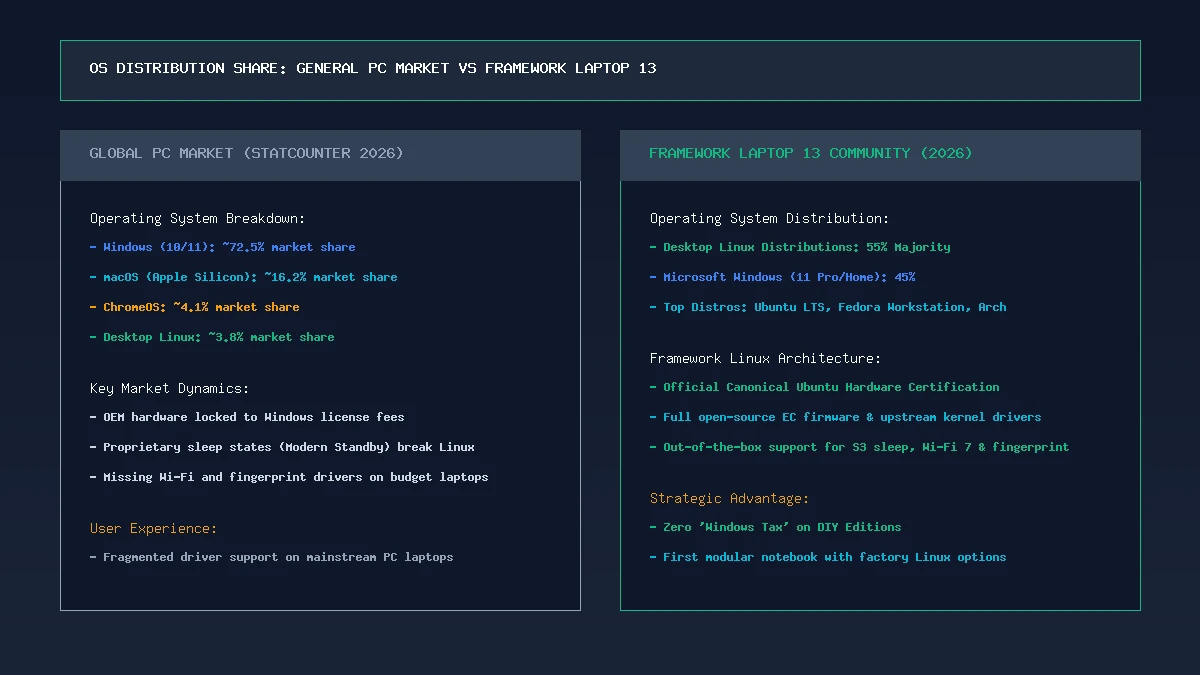Click the 'Strategic Advantage:' heading

[729, 498]
